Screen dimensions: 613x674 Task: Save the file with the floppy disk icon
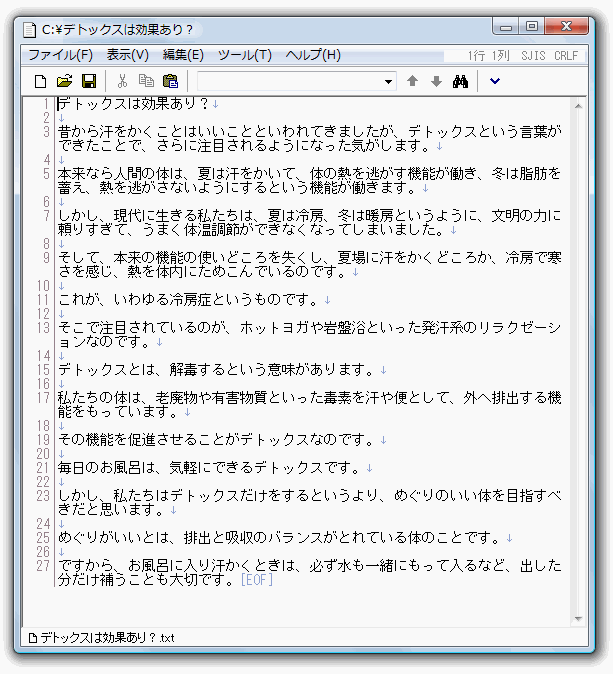click(89, 81)
